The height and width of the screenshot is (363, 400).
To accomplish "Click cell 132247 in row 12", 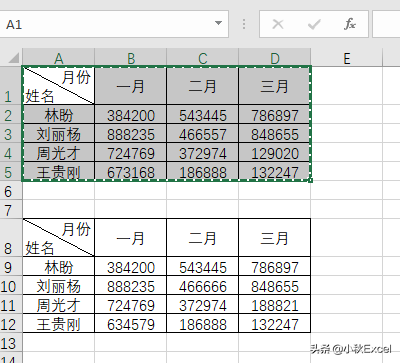I will [x=275, y=323].
